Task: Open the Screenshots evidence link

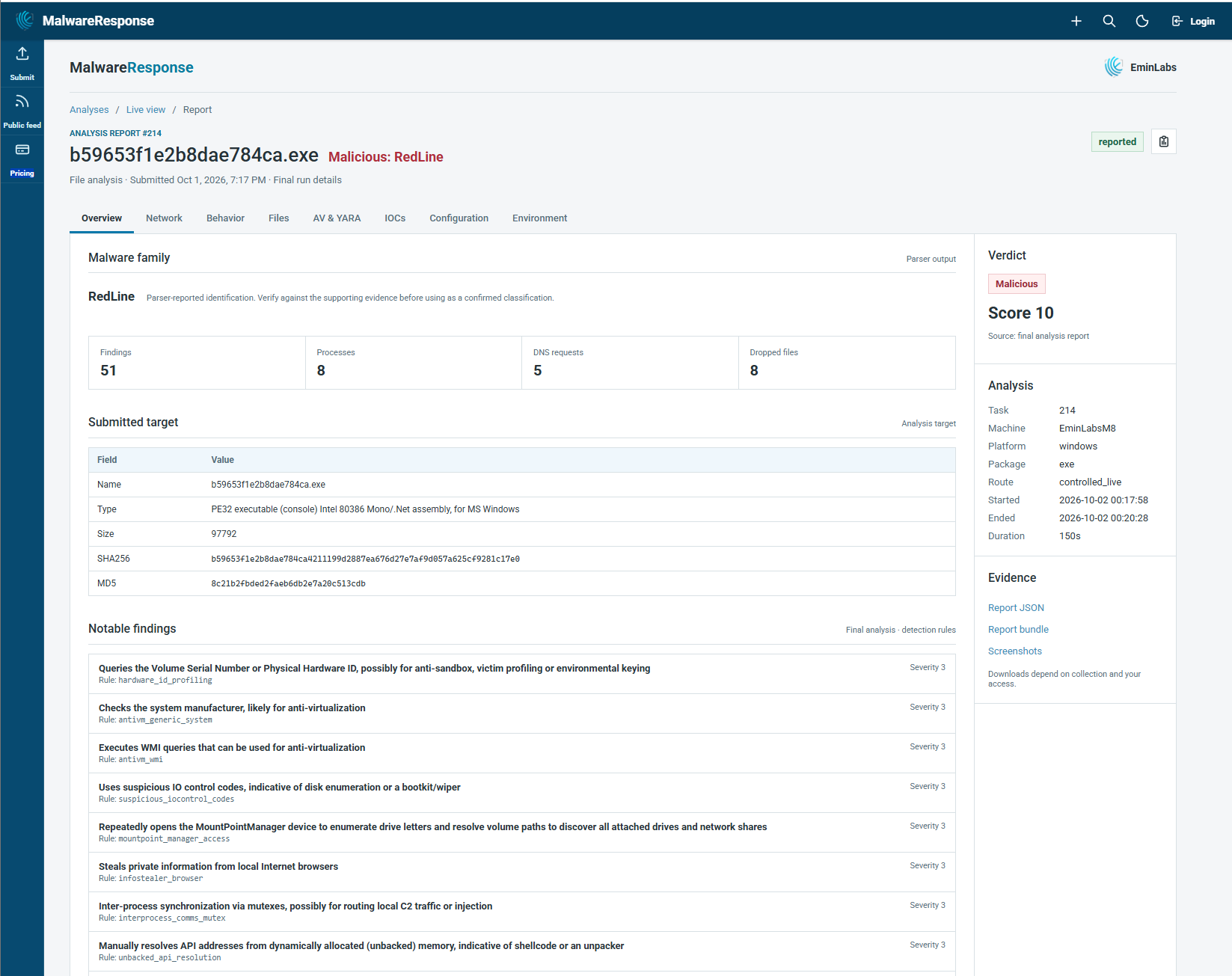Action: click(1015, 651)
